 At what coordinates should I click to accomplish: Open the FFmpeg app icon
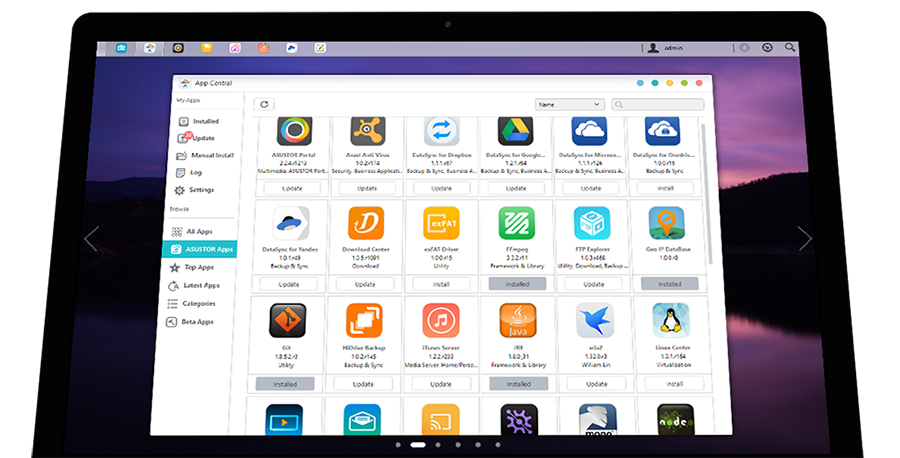517,223
